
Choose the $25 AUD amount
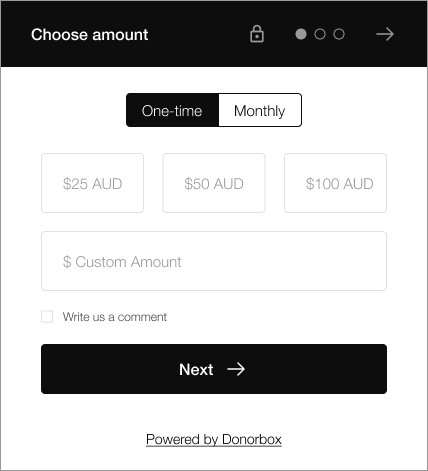[92, 183]
